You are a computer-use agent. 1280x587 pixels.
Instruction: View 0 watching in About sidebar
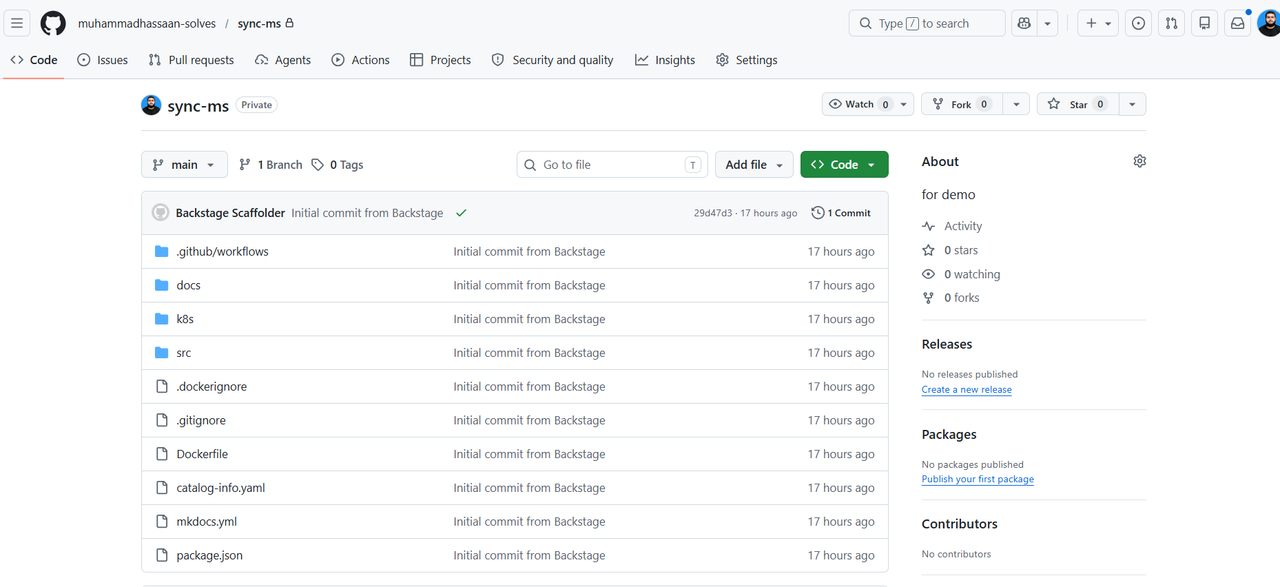(x=962, y=274)
